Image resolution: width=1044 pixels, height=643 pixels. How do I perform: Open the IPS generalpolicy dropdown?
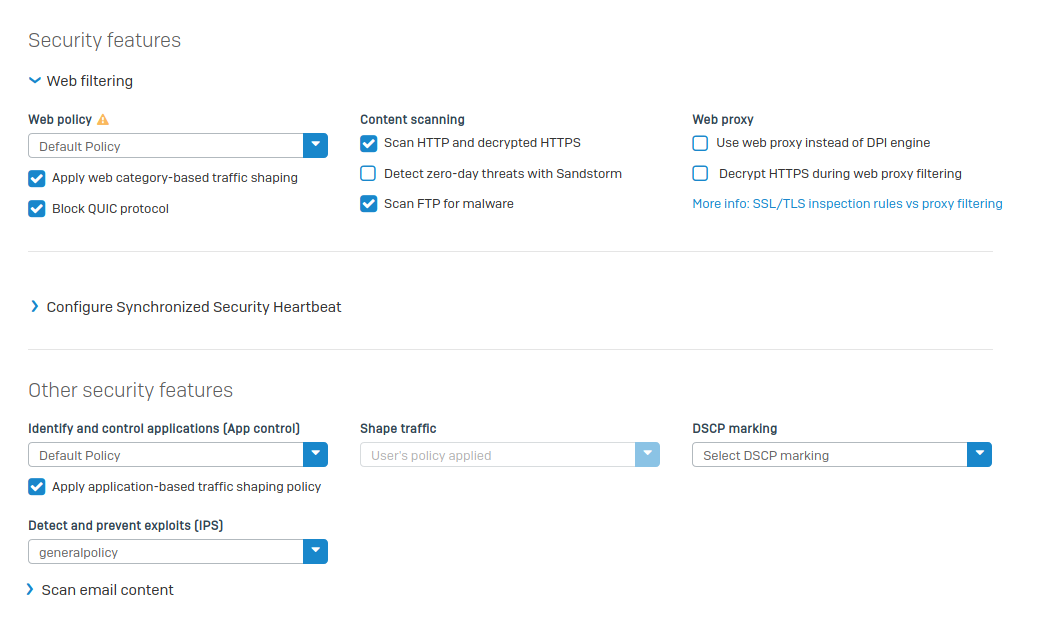315,552
